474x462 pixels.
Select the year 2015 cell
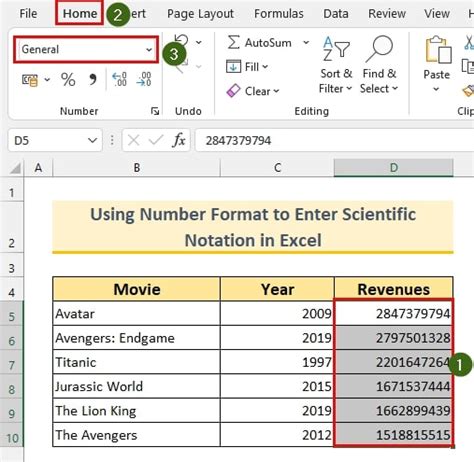click(277, 387)
